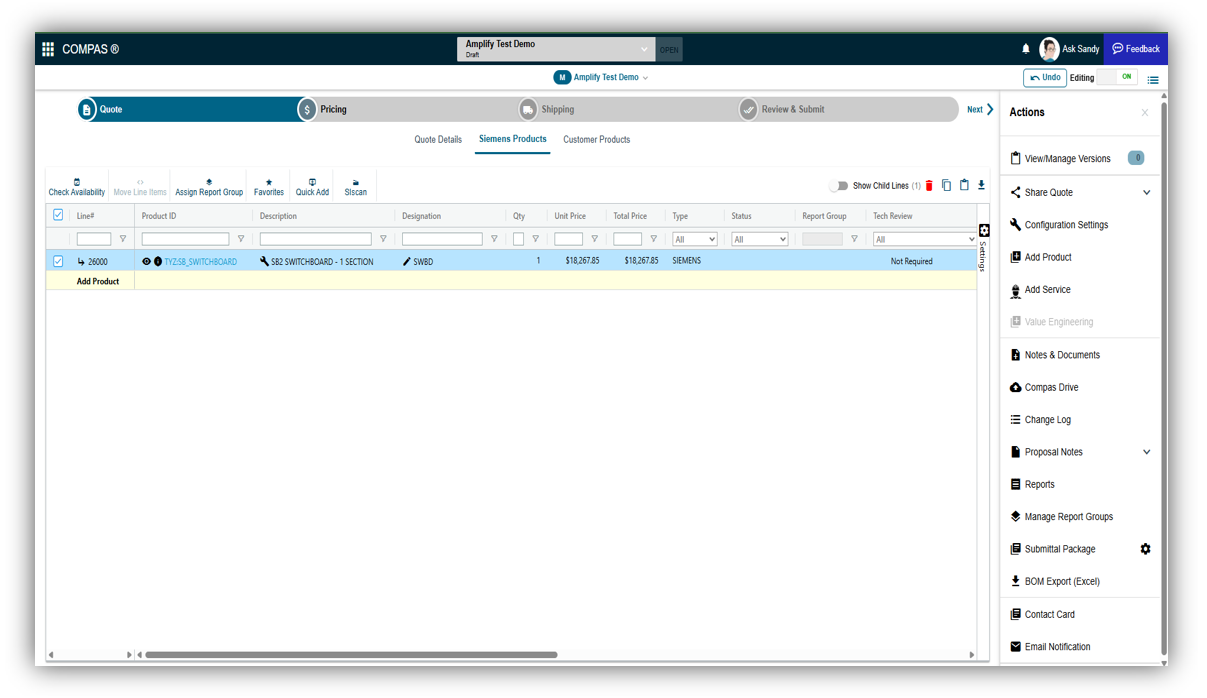Click Next to advance the wizard

click(980, 110)
